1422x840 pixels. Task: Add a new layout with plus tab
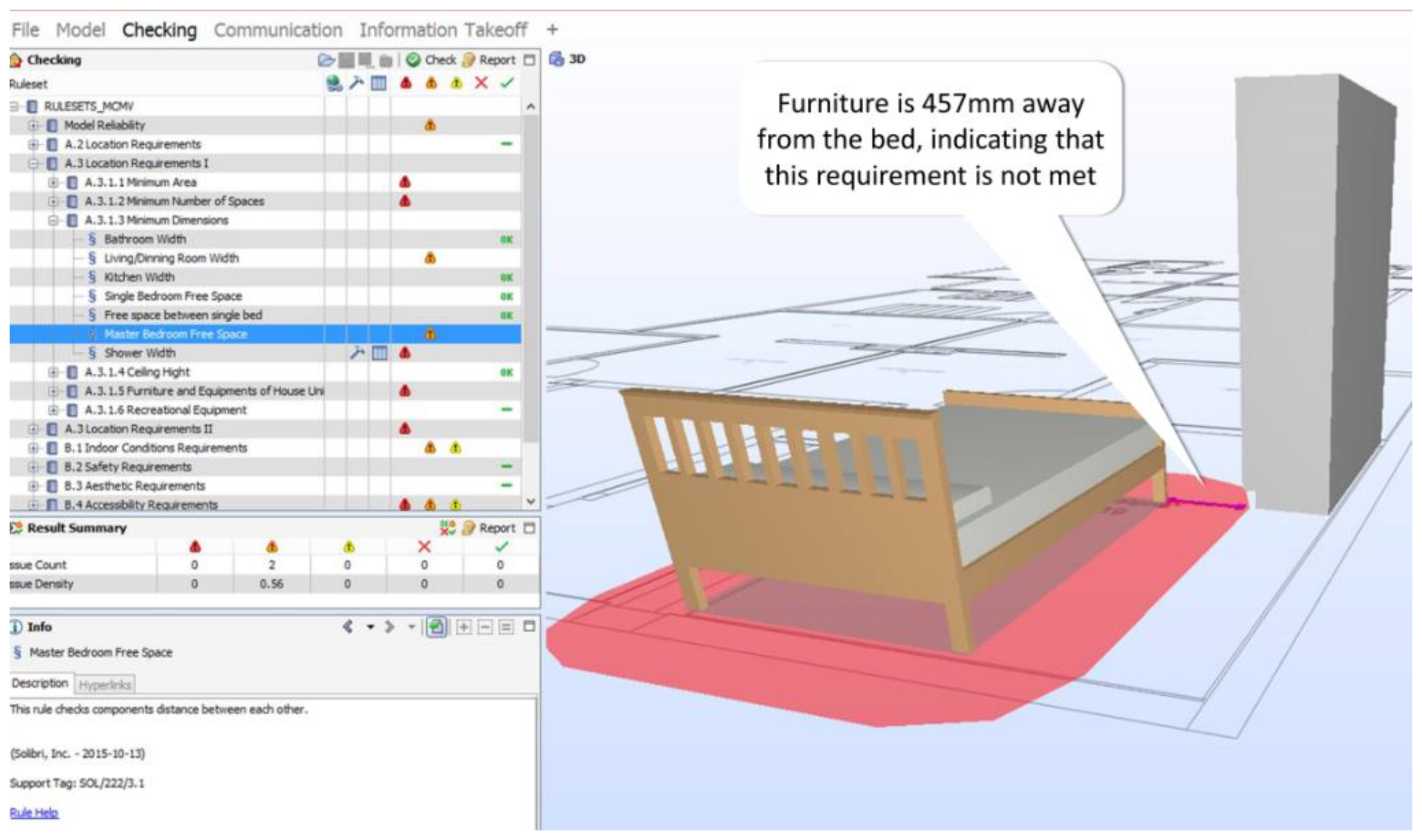[x=553, y=29]
